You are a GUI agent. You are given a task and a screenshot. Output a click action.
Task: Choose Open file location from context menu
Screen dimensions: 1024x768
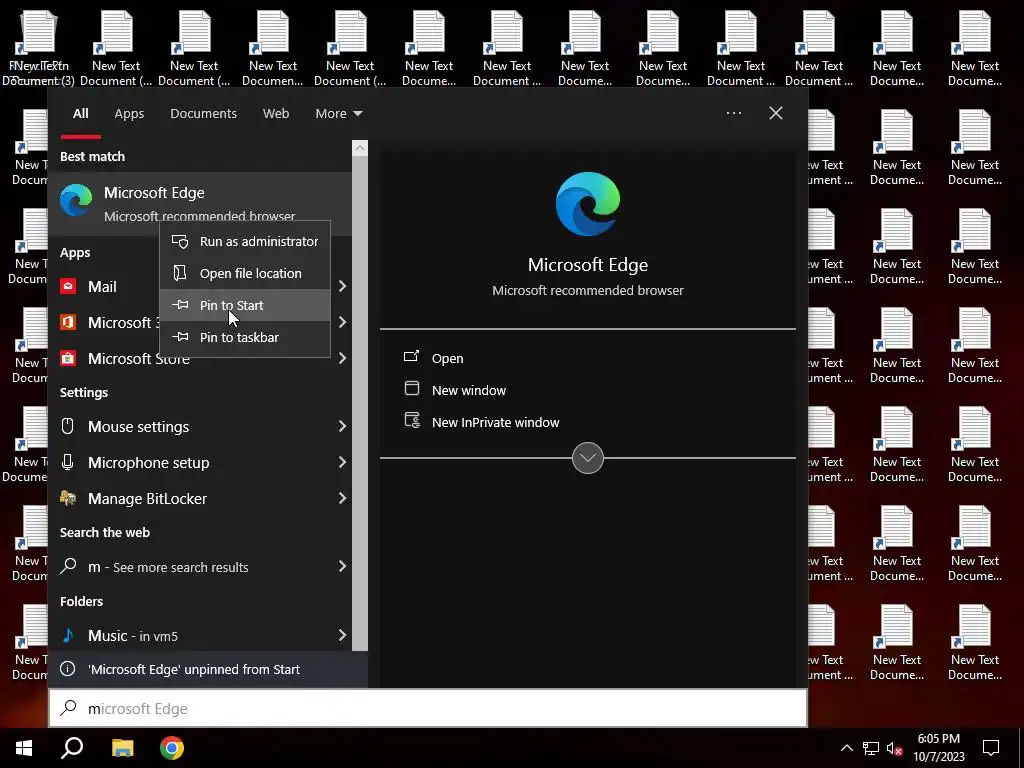pyautogui.click(x=245, y=273)
